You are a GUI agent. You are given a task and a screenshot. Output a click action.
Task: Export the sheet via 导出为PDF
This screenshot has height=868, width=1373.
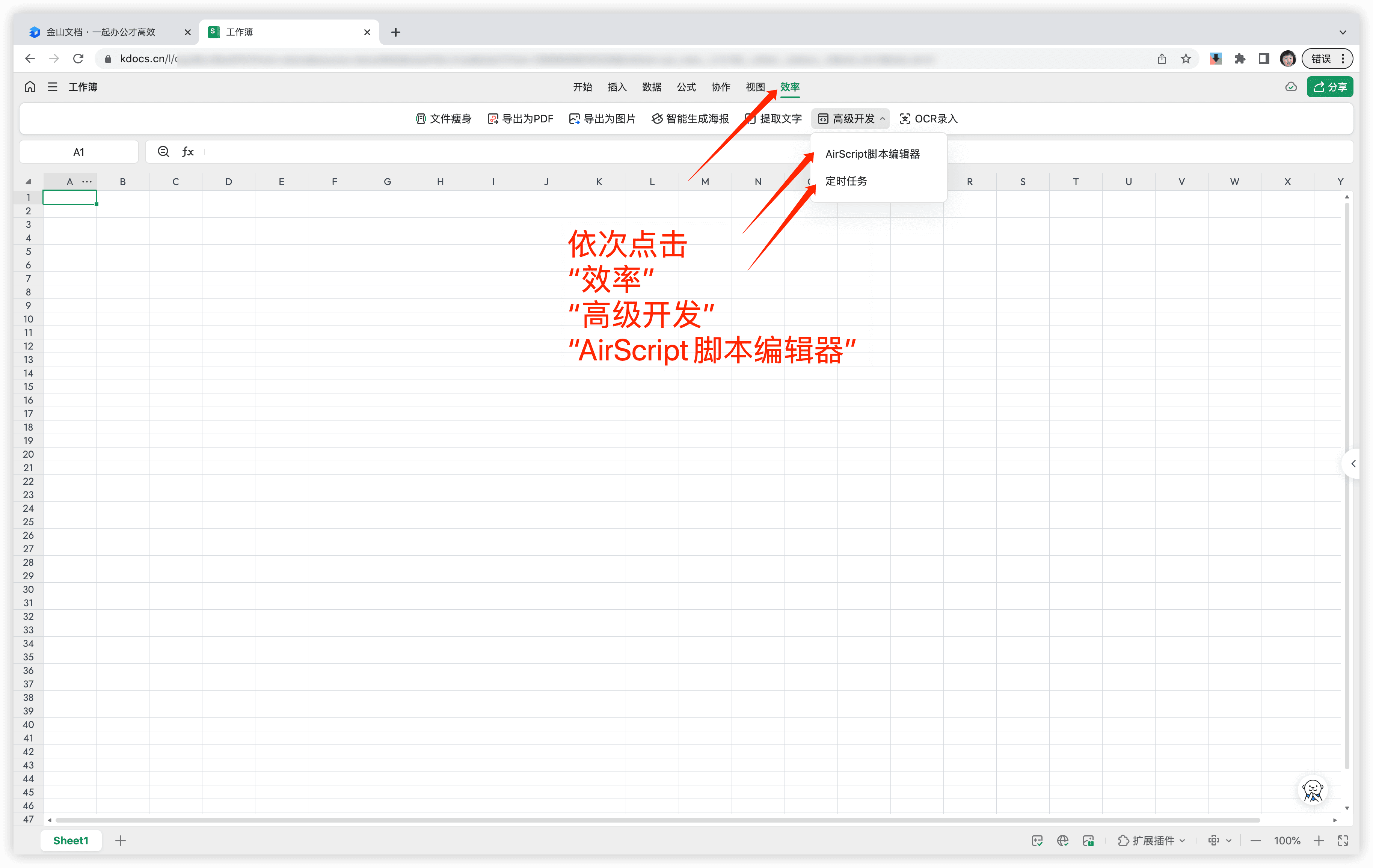tap(520, 119)
